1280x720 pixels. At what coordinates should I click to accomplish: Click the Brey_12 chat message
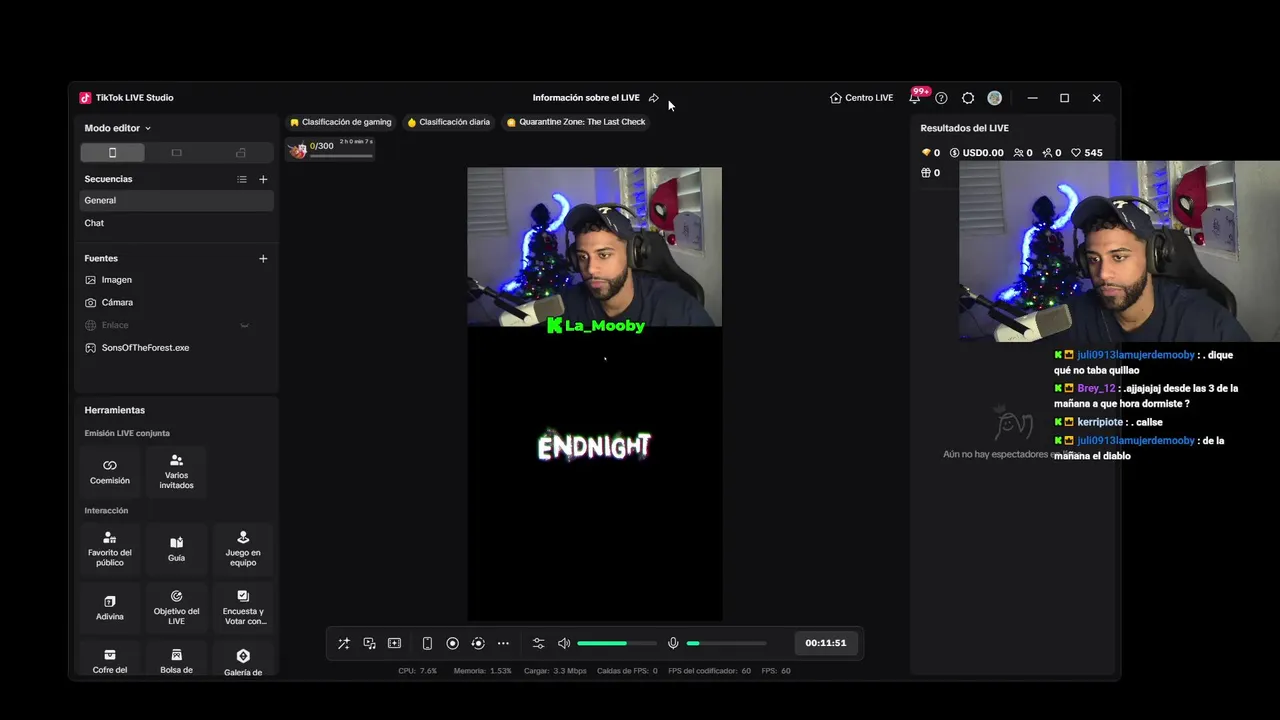point(1146,396)
